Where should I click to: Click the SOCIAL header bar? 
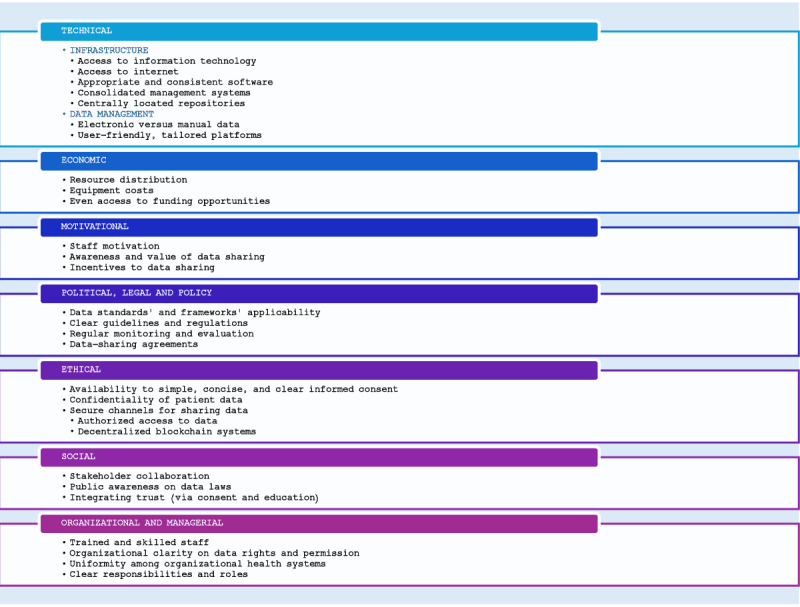click(319, 457)
